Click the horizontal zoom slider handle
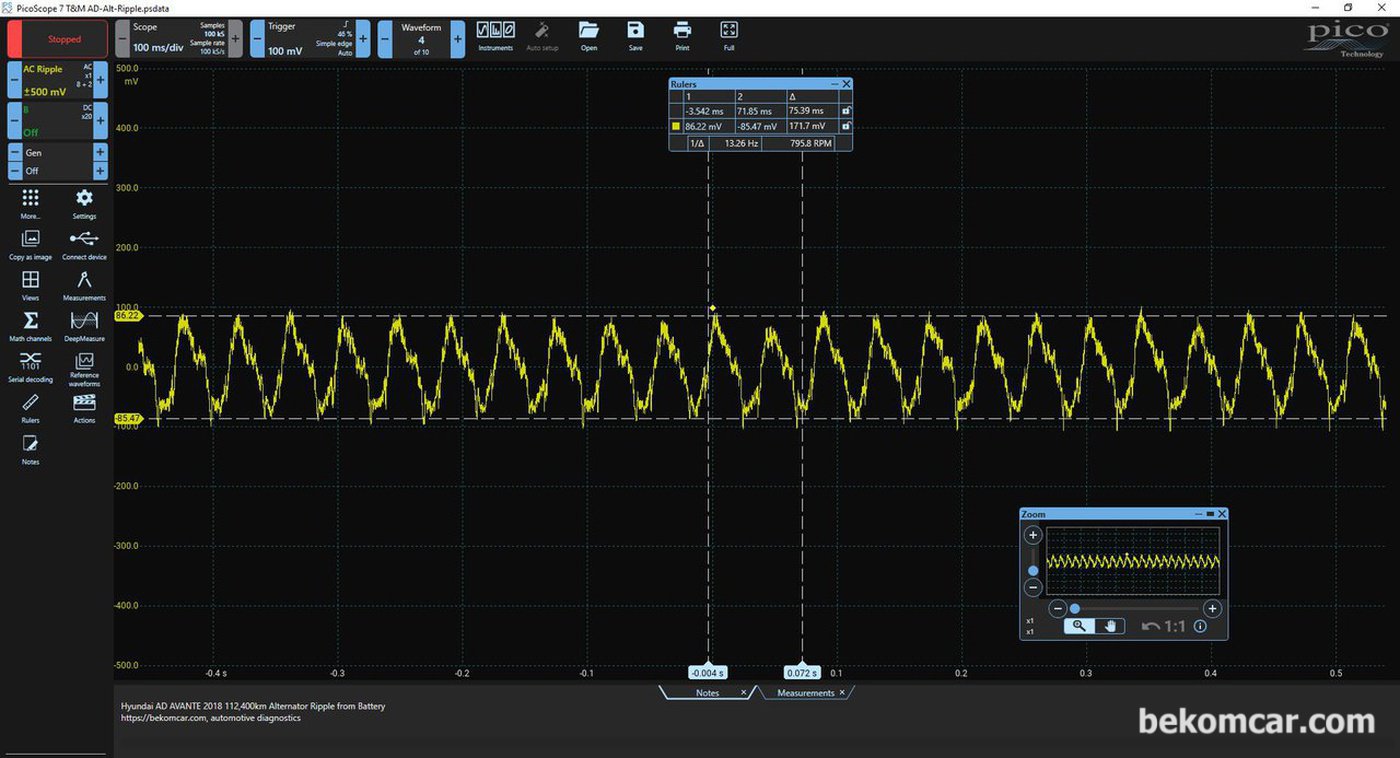1400x758 pixels. 1075,608
